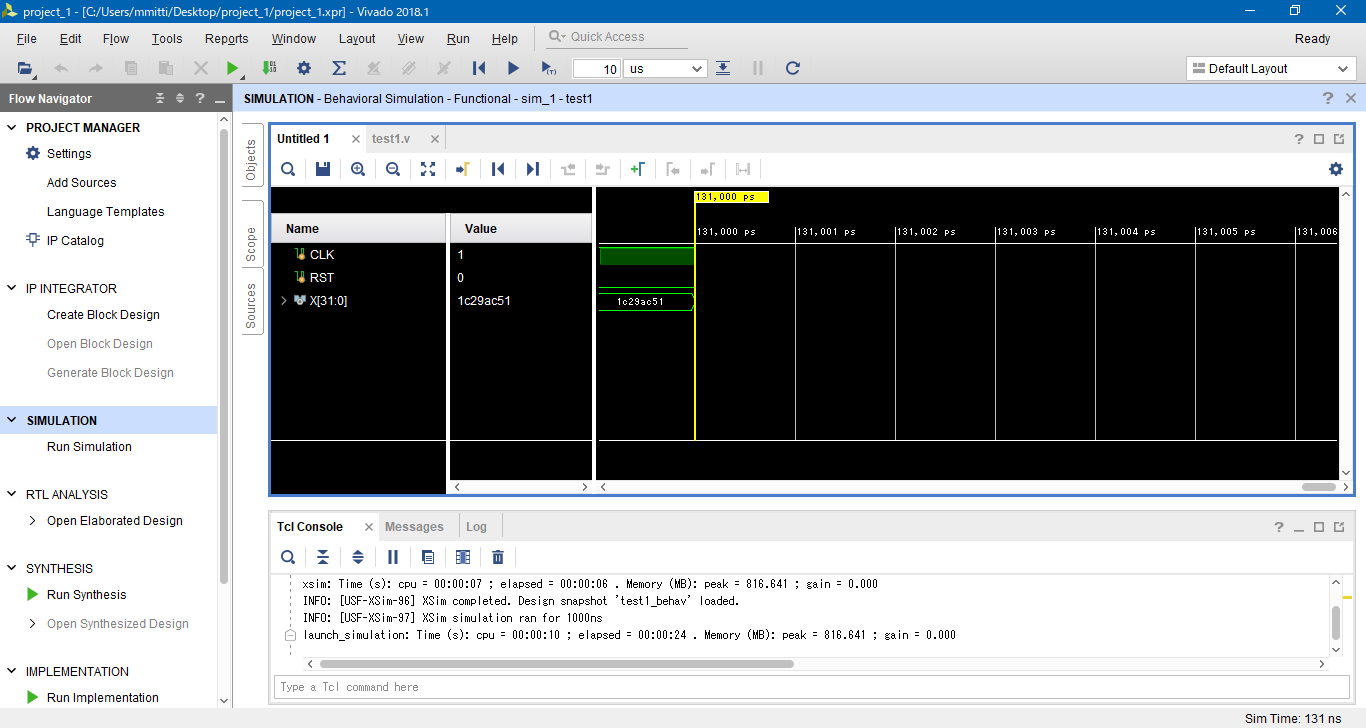
Task: Go to next transition in waveform
Action: tap(533, 169)
